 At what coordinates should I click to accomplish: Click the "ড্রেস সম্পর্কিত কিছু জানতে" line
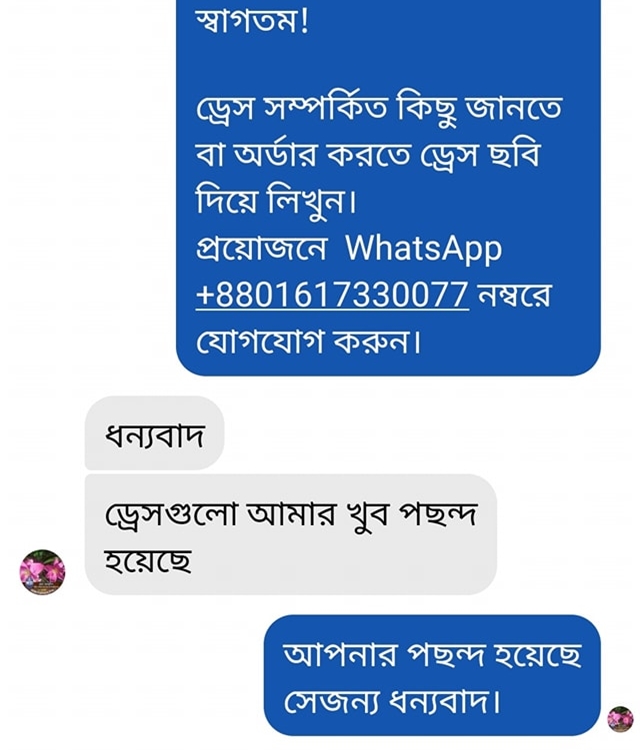(x=379, y=107)
